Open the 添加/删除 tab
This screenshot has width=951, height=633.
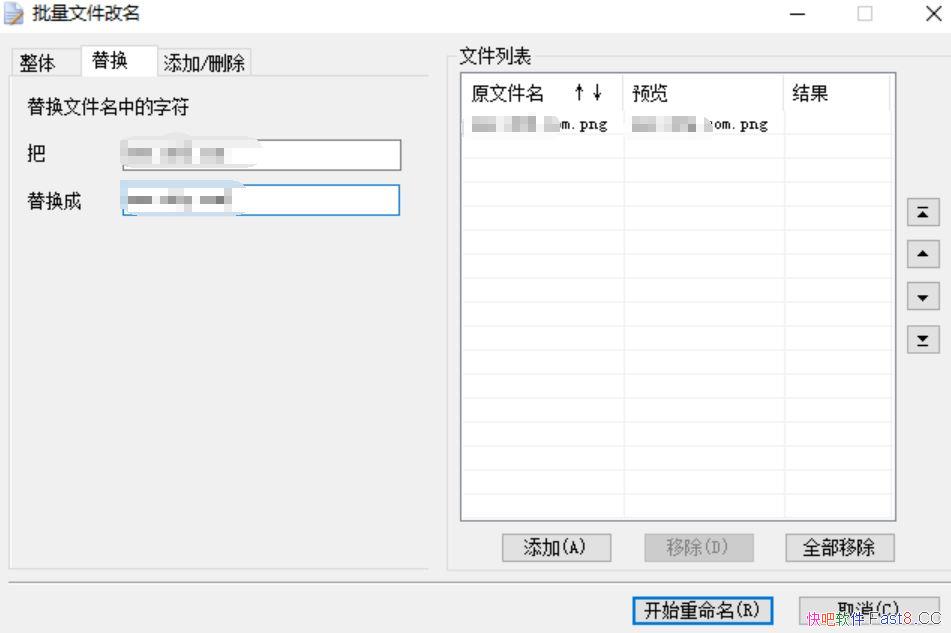click(x=204, y=63)
